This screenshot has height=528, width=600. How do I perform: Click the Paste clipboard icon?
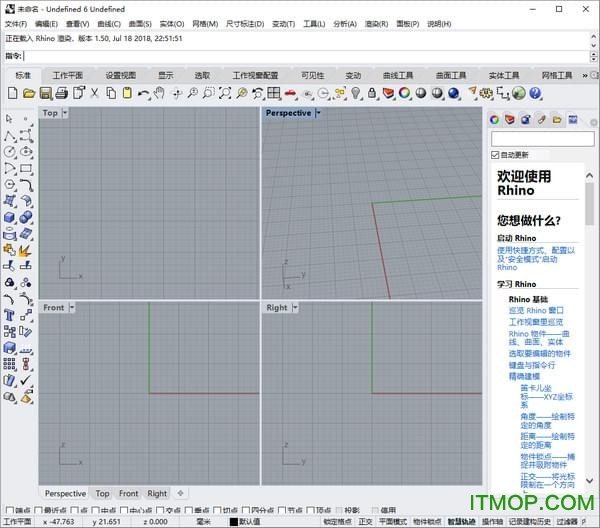click(x=127, y=93)
